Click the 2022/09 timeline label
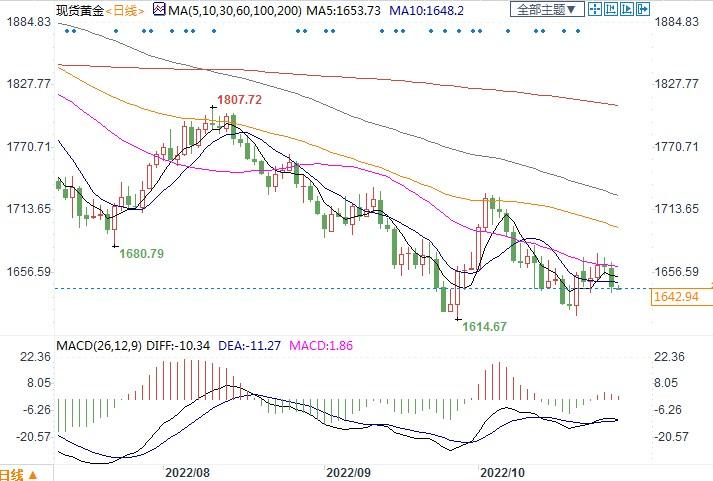Screen dimensions: 713x481 point(348,473)
